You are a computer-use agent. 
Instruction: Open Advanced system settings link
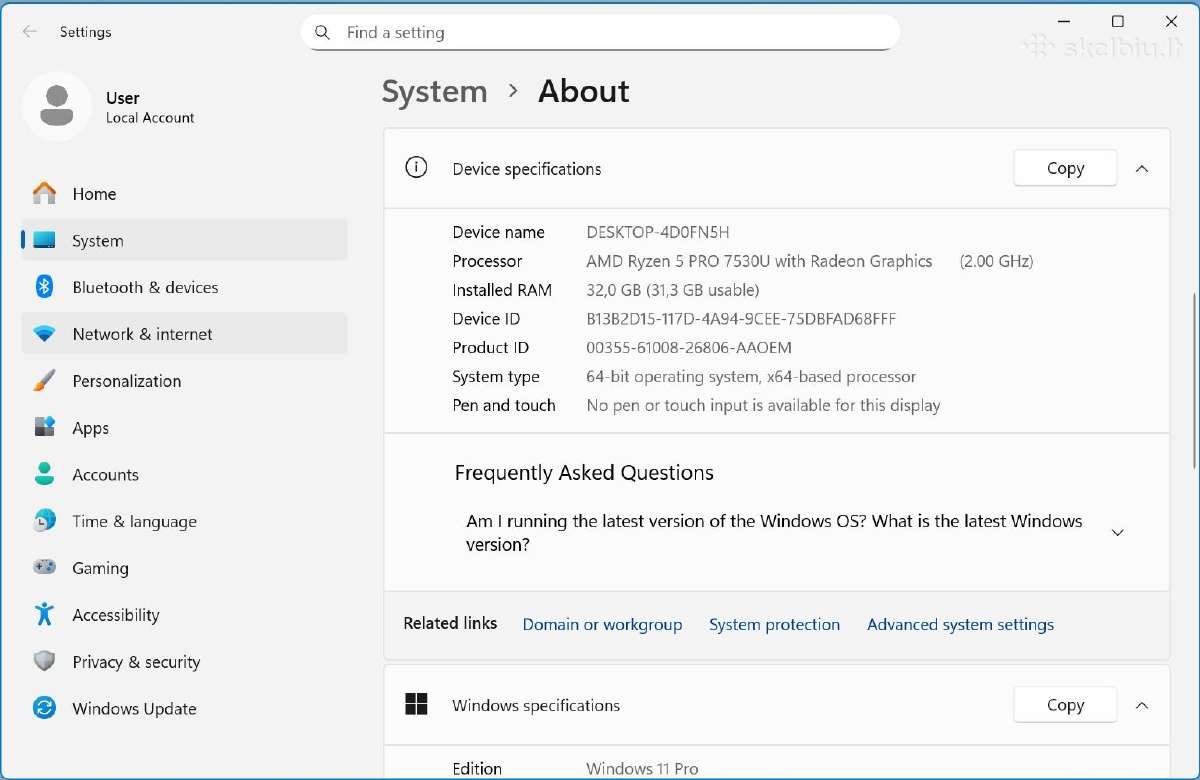click(960, 624)
